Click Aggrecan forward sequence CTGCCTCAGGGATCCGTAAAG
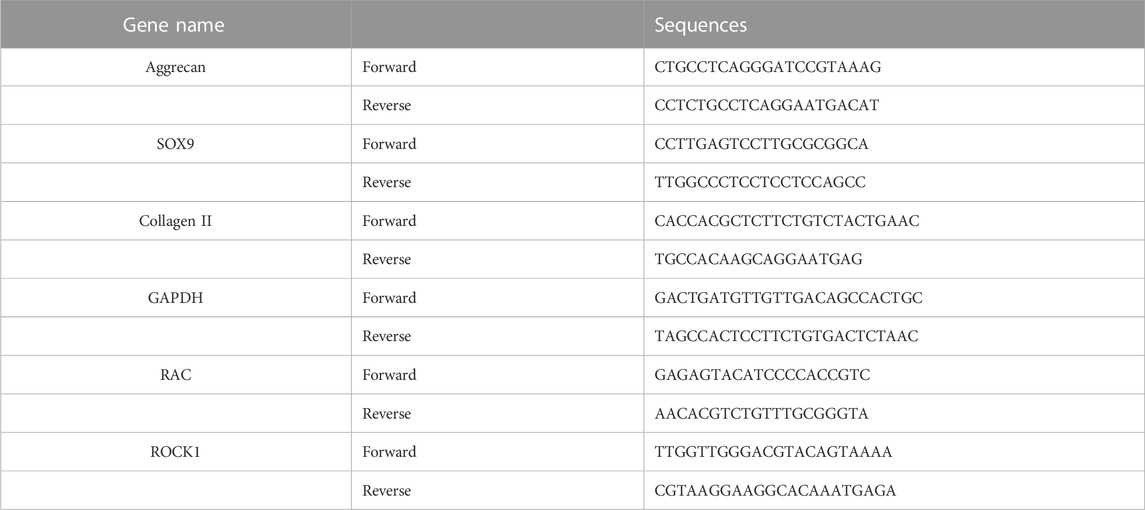The height and width of the screenshot is (510, 1145). tap(767, 67)
